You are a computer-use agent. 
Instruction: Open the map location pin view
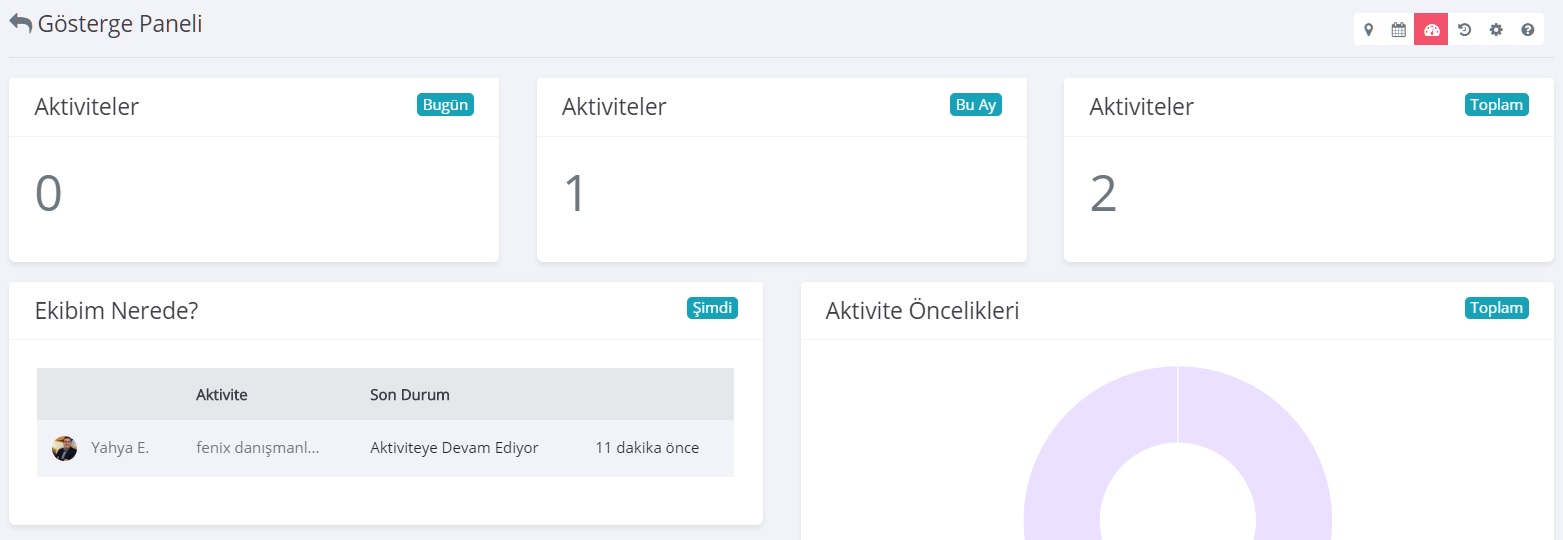coord(1368,30)
